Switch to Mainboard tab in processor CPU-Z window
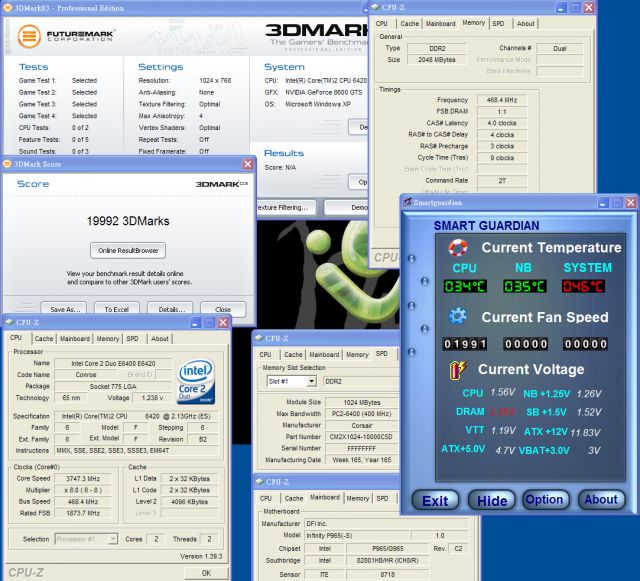640x581 pixels. tap(75, 338)
